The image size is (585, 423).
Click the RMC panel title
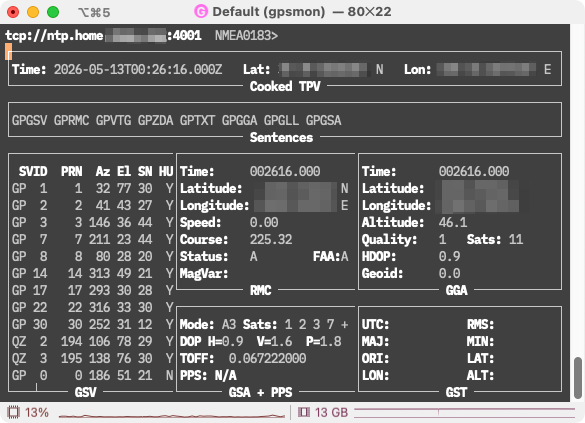pos(260,290)
